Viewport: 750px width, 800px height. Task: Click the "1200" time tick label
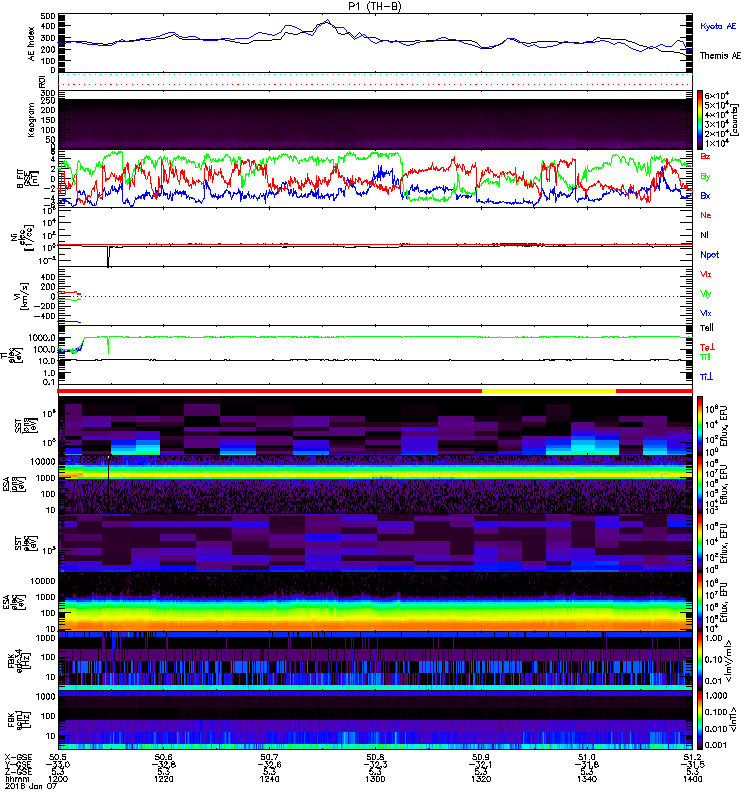[58, 779]
